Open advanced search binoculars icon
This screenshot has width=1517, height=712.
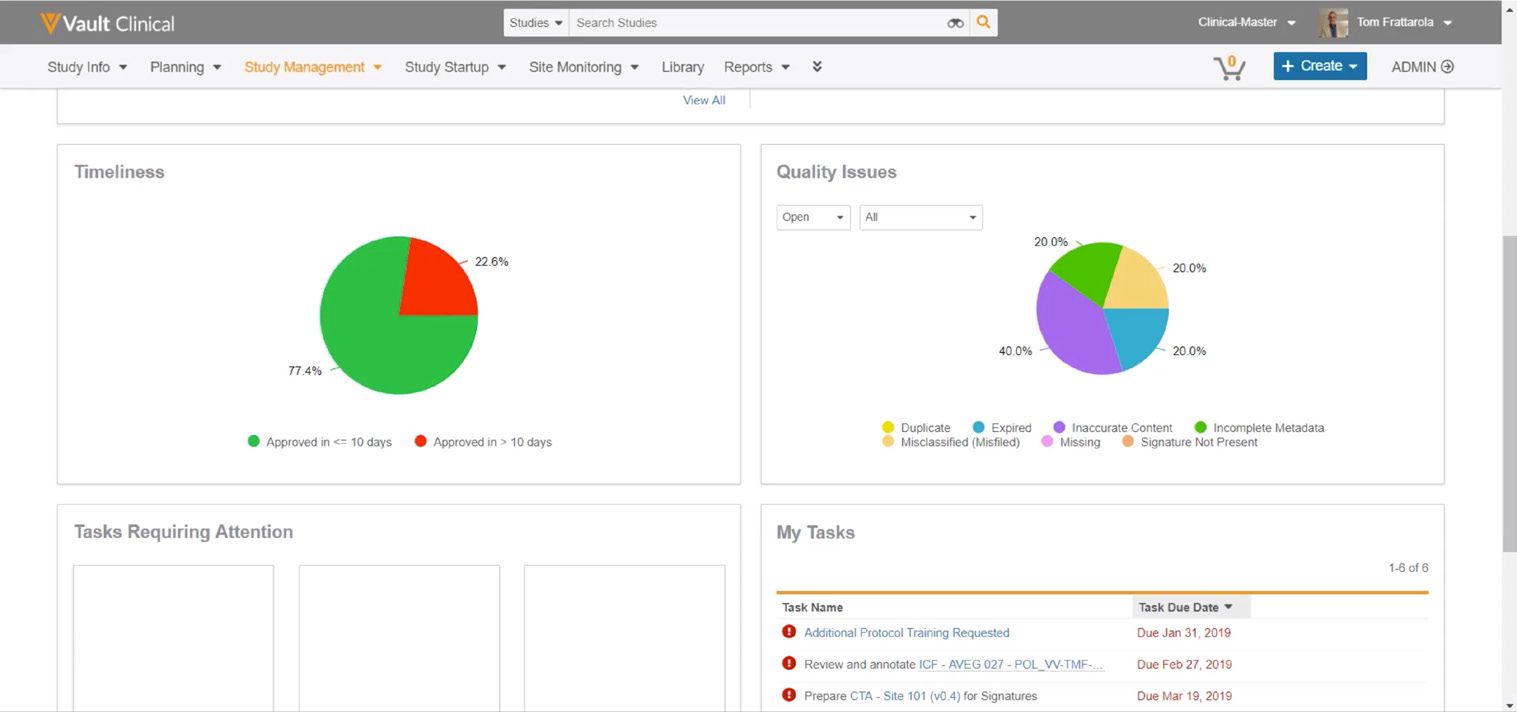956,23
